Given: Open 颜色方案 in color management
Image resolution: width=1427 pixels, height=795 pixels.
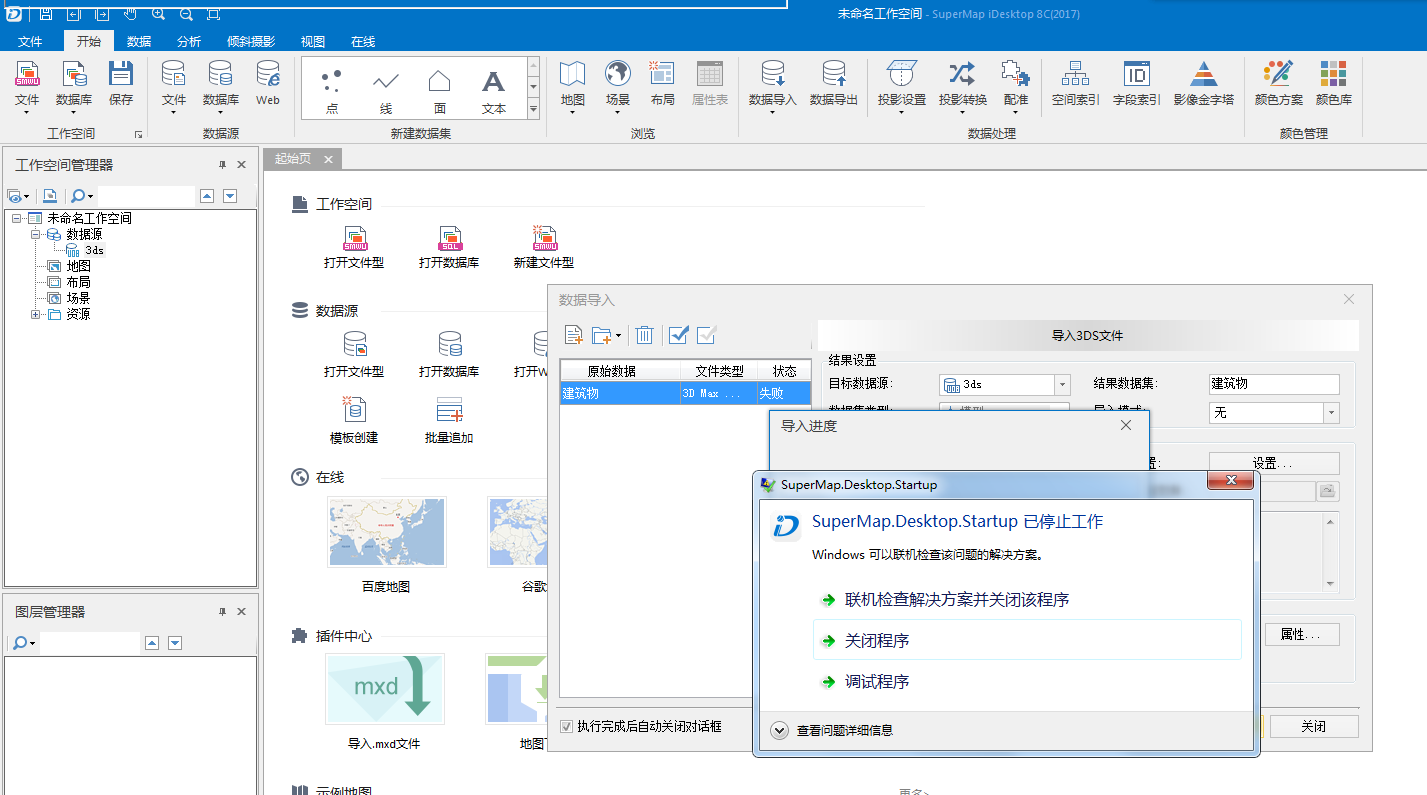Looking at the screenshot, I should (1279, 84).
